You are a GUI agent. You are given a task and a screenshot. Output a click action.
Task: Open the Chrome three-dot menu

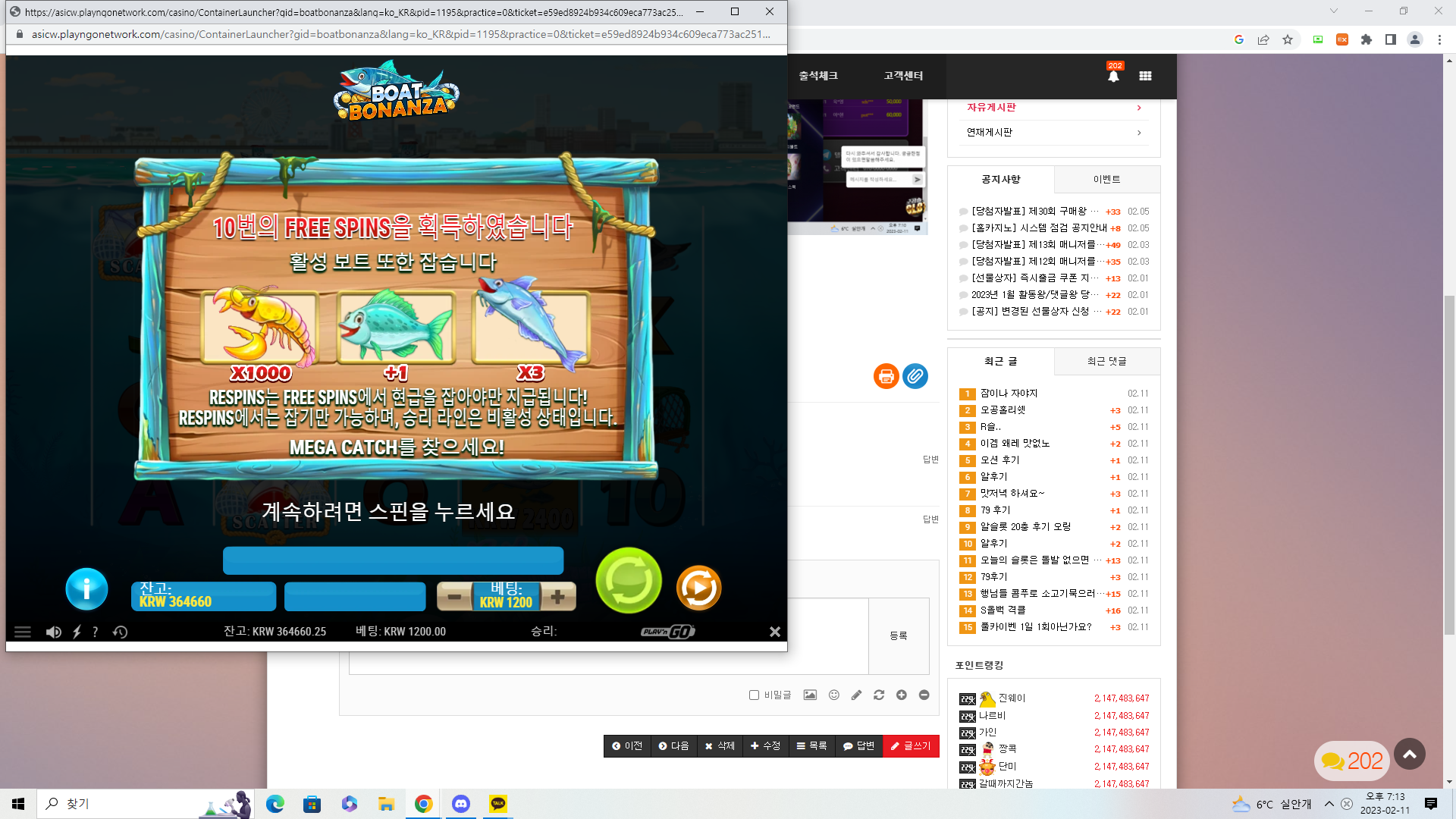[1439, 40]
